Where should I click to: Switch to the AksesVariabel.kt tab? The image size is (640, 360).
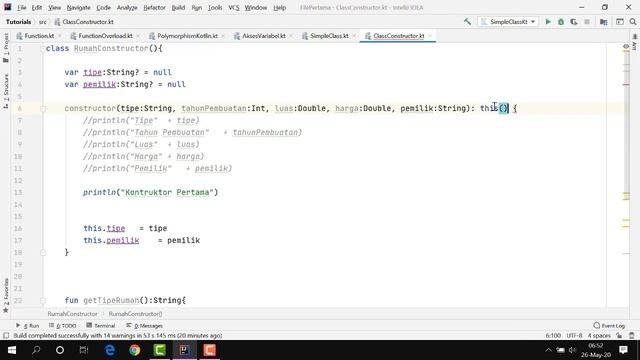click(x=264, y=36)
